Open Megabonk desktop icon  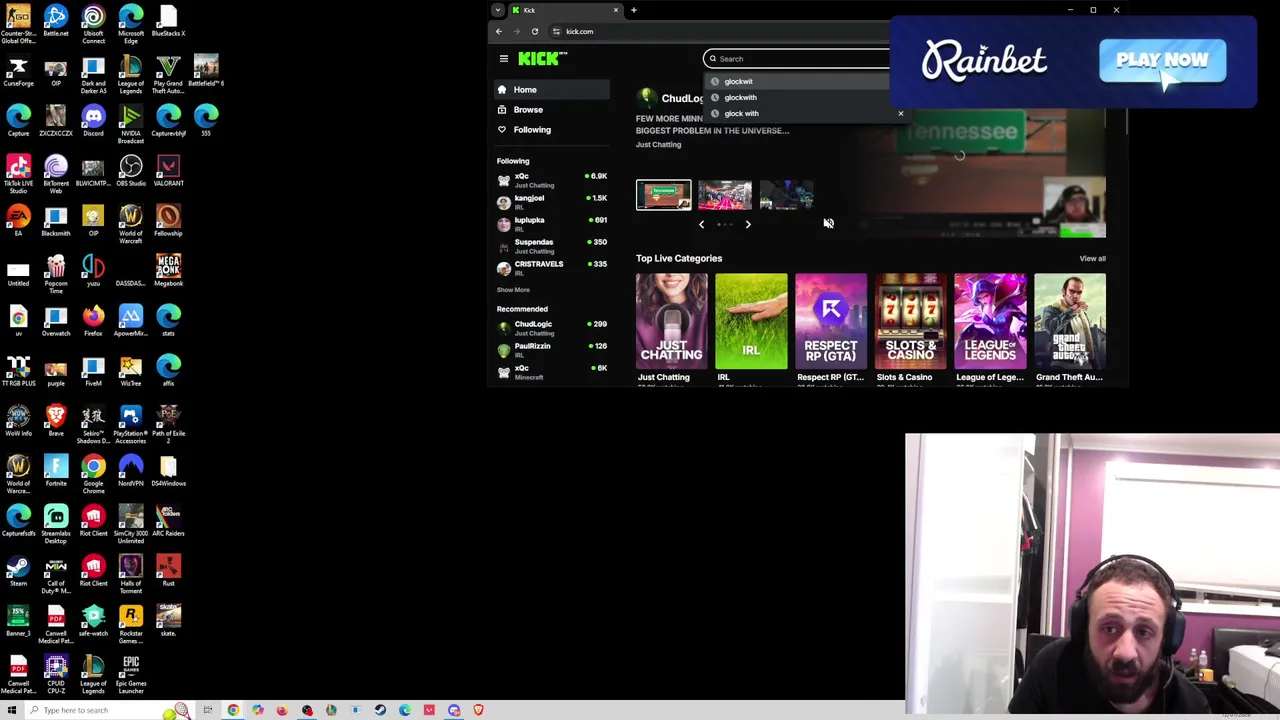(168, 272)
